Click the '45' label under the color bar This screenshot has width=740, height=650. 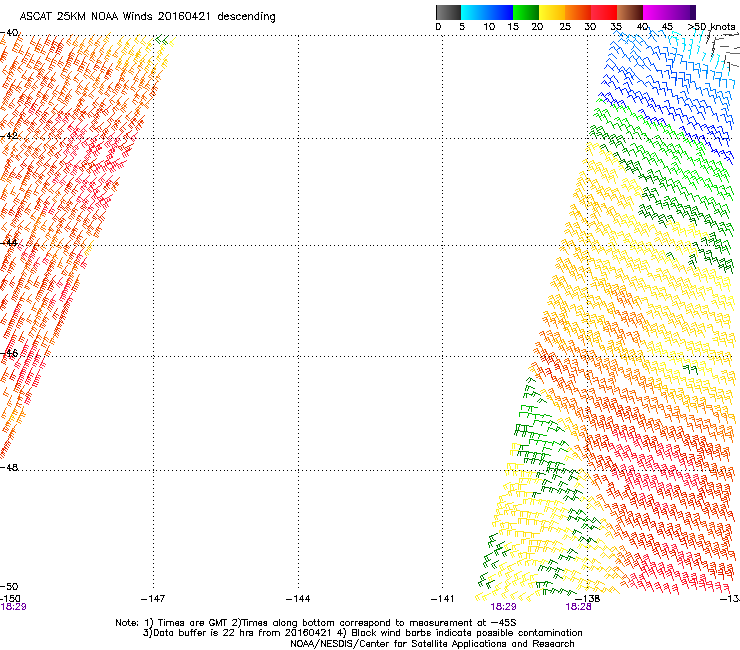coord(667,27)
